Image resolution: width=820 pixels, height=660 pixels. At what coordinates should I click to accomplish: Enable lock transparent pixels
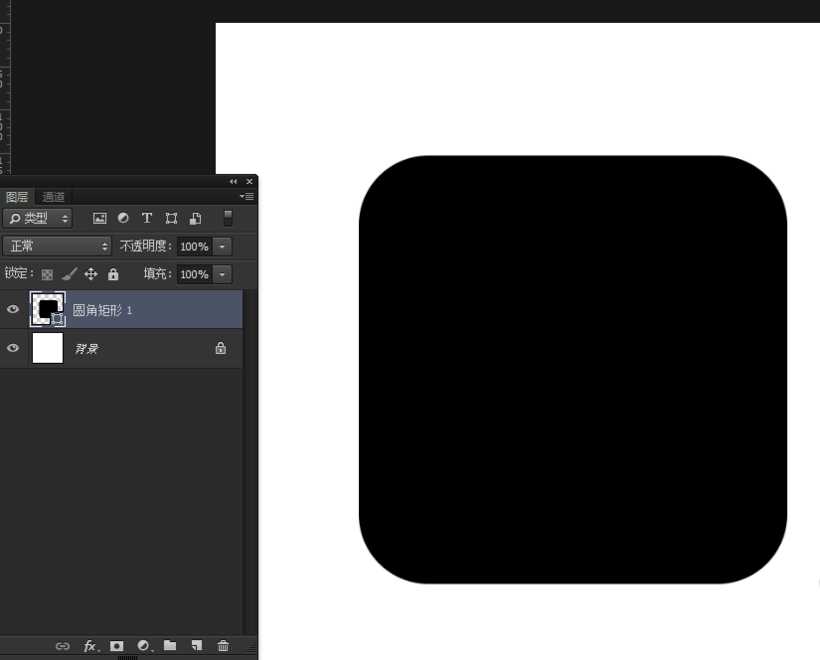pyautogui.click(x=47, y=274)
